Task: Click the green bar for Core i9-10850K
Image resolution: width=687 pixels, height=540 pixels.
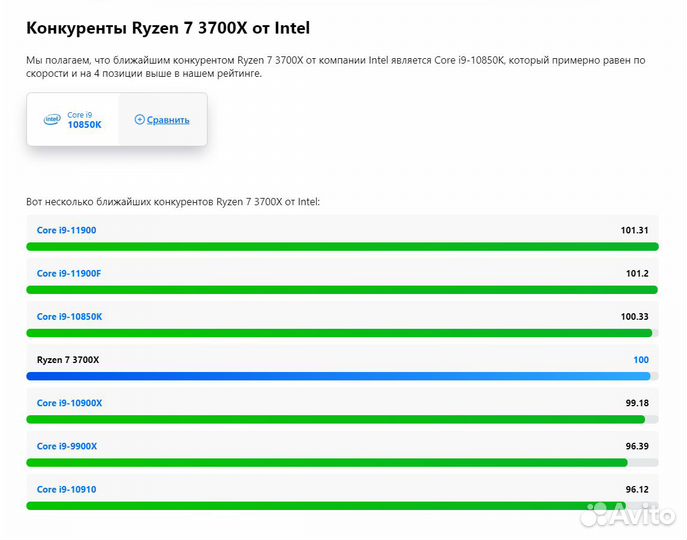Action: 340,333
